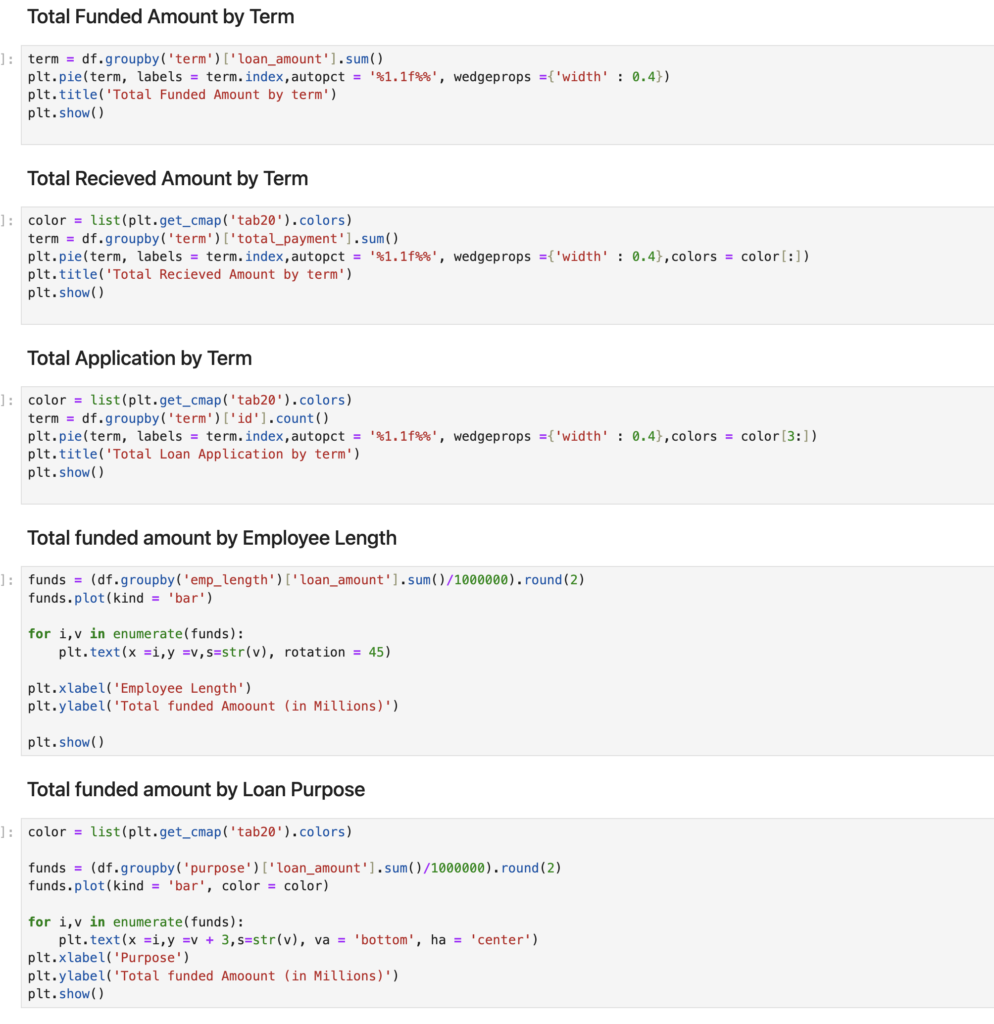Select "Total funded amount by Employee Length" heading

[212, 539]
